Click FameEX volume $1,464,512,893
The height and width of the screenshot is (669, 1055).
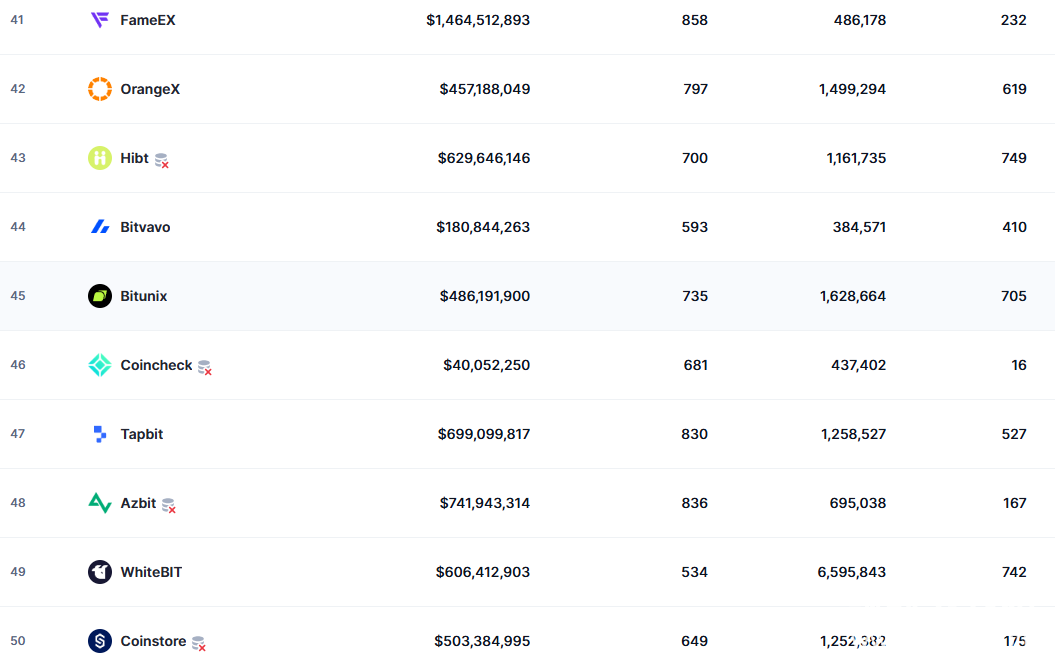(x=478, y=20)
